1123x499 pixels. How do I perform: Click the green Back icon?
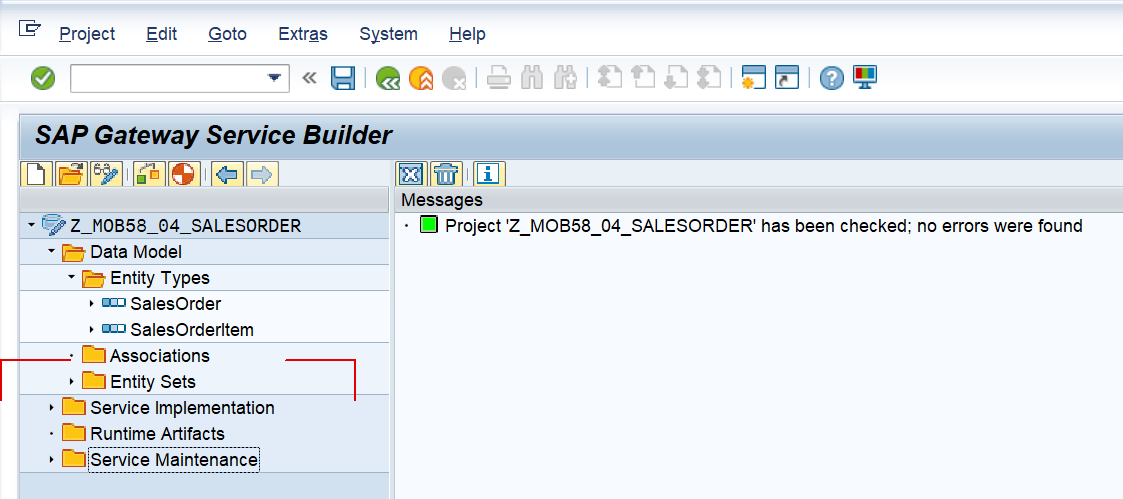[x=387, y=78]
